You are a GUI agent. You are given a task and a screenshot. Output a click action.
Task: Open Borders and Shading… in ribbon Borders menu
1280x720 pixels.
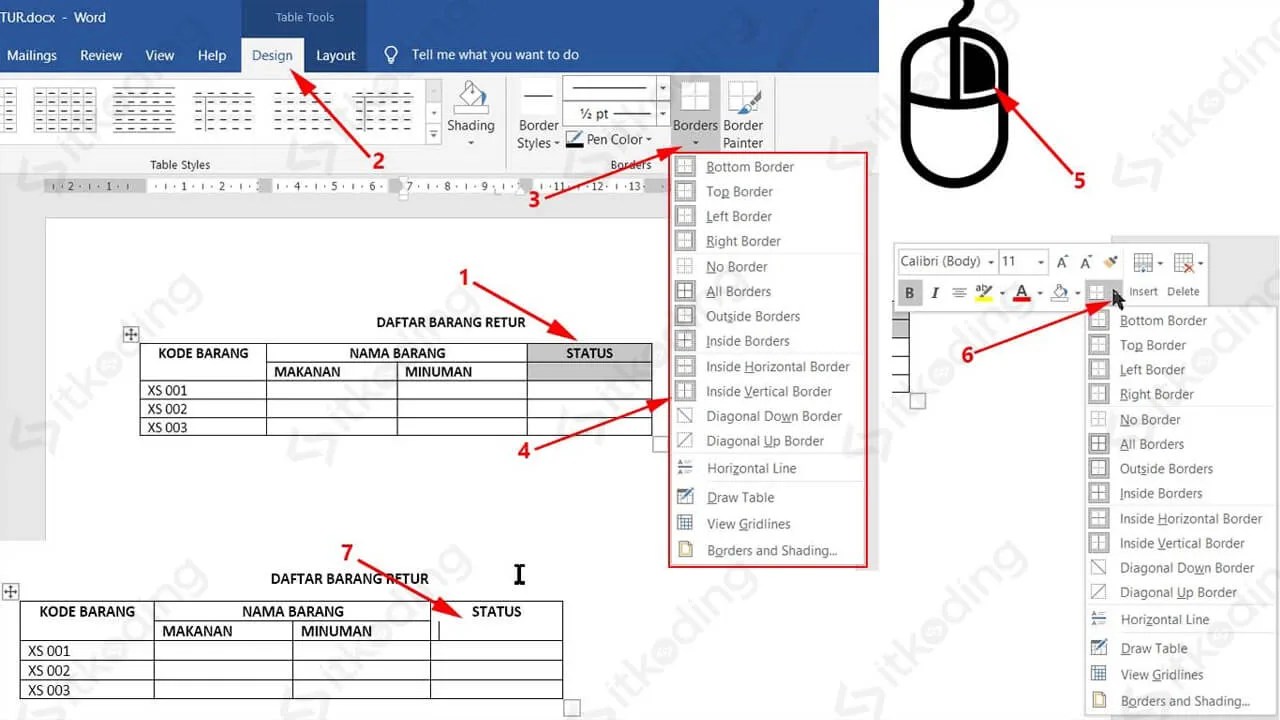pyautogui.click(x=767, y=550)
